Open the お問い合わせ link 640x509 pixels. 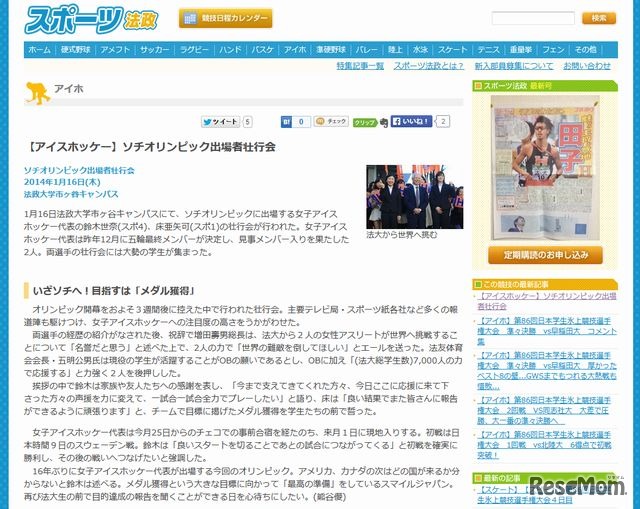pos(587,66)
